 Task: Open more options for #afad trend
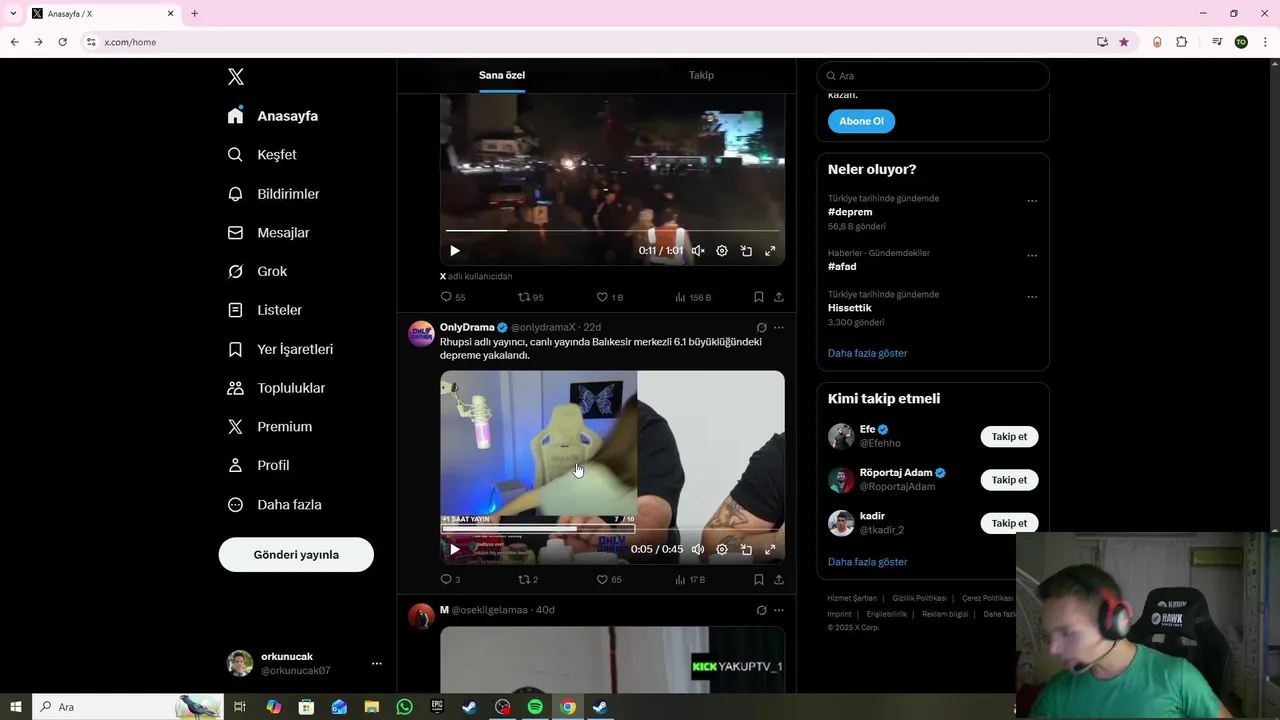[1032, 256]
